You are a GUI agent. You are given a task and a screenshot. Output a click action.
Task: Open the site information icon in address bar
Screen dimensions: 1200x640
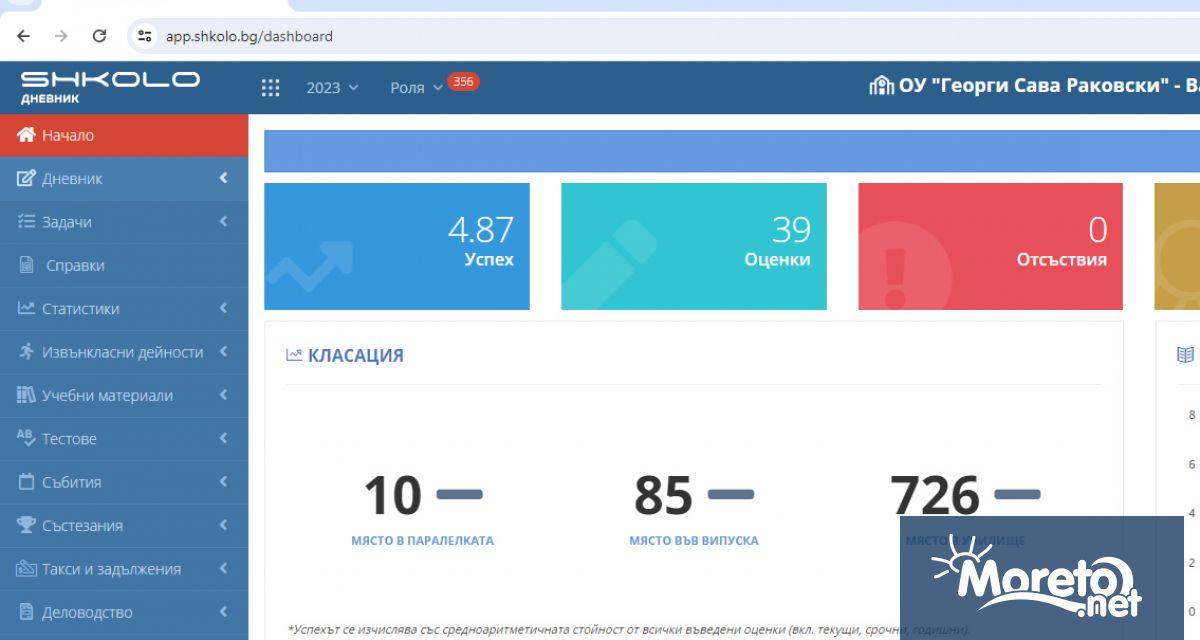[x=145, y=36]
